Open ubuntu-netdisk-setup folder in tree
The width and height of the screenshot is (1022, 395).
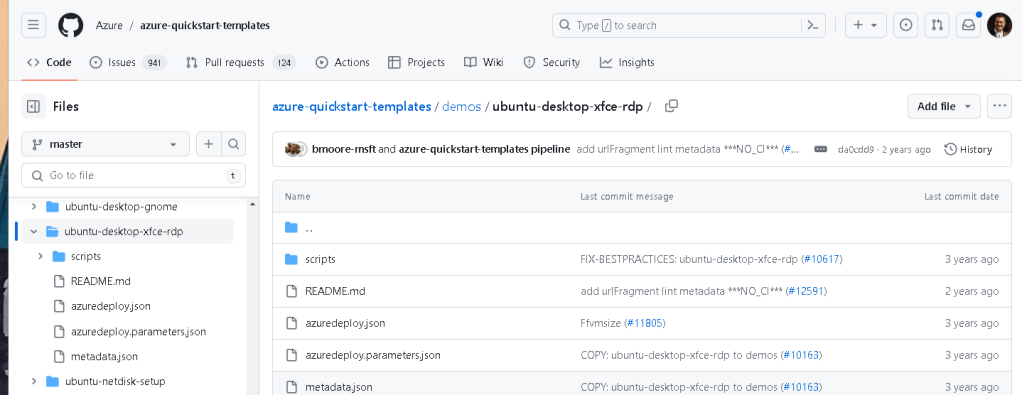[115, 381]
